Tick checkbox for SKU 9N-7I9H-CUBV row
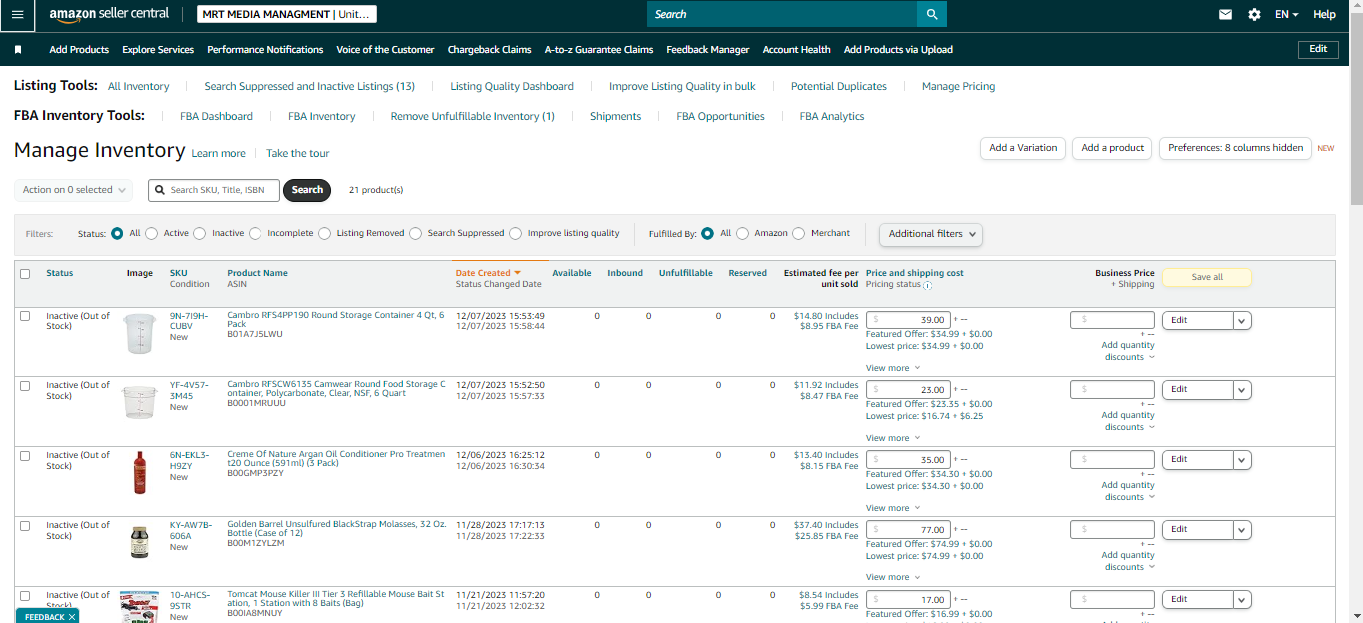 click(x=25, y=316)
